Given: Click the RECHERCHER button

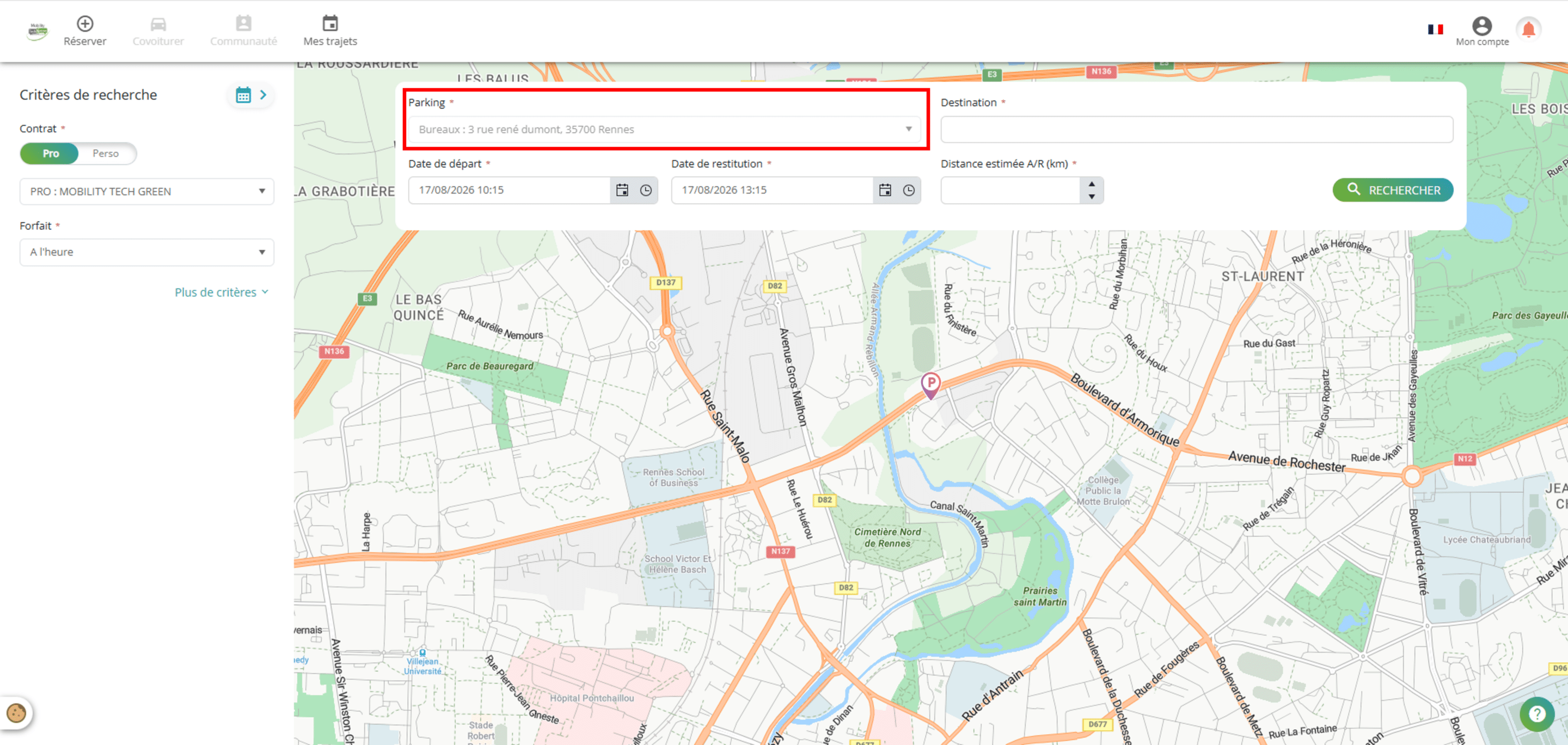Looking at the screenshot, I should coord(1393,191).
